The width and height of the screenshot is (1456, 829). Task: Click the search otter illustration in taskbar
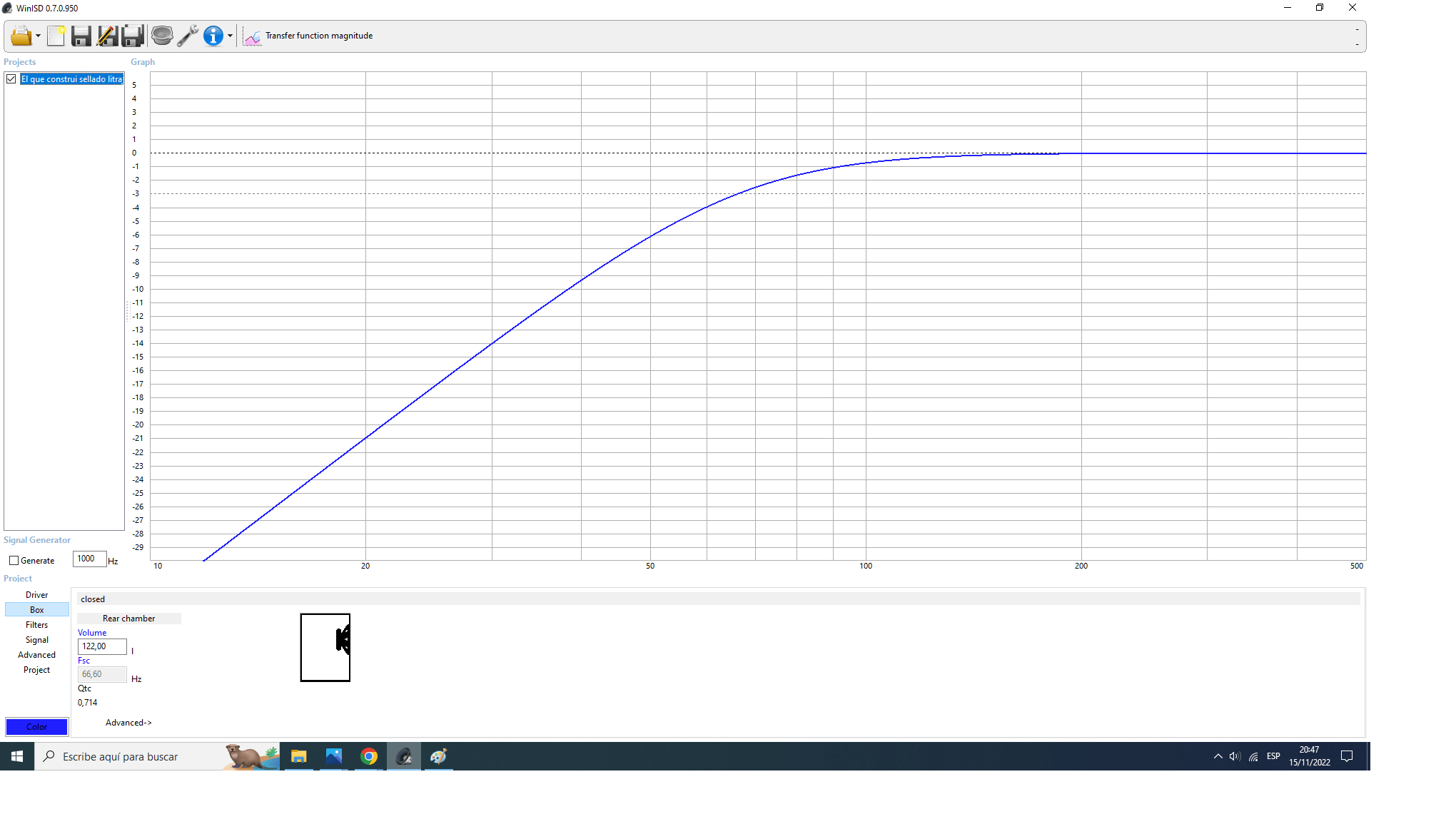(251, 756)
